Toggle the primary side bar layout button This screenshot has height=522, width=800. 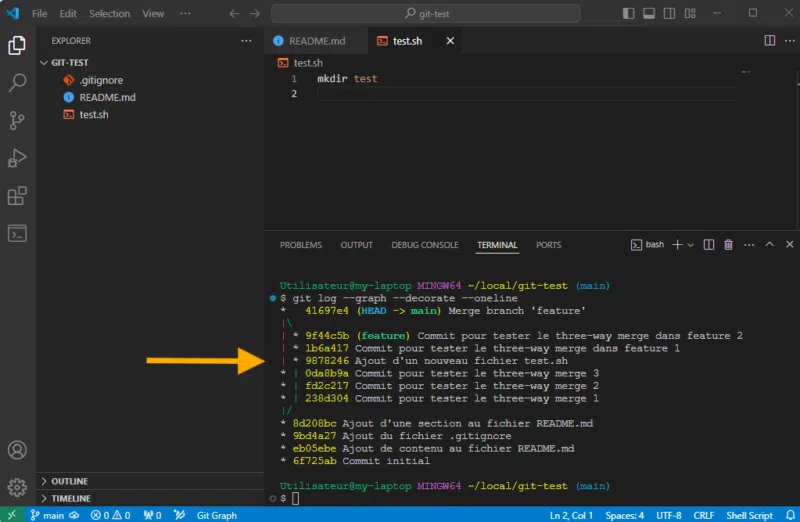pos(626,14)
